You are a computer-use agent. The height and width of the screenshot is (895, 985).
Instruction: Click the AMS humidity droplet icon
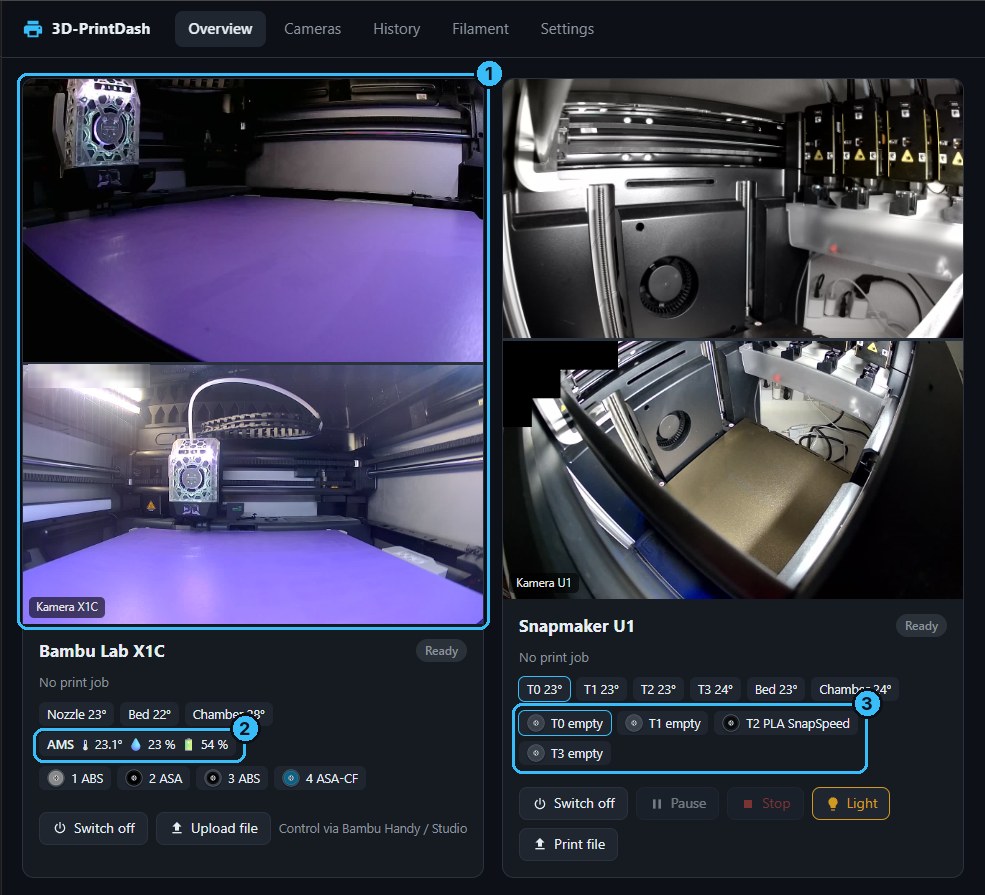coord(136,745)
